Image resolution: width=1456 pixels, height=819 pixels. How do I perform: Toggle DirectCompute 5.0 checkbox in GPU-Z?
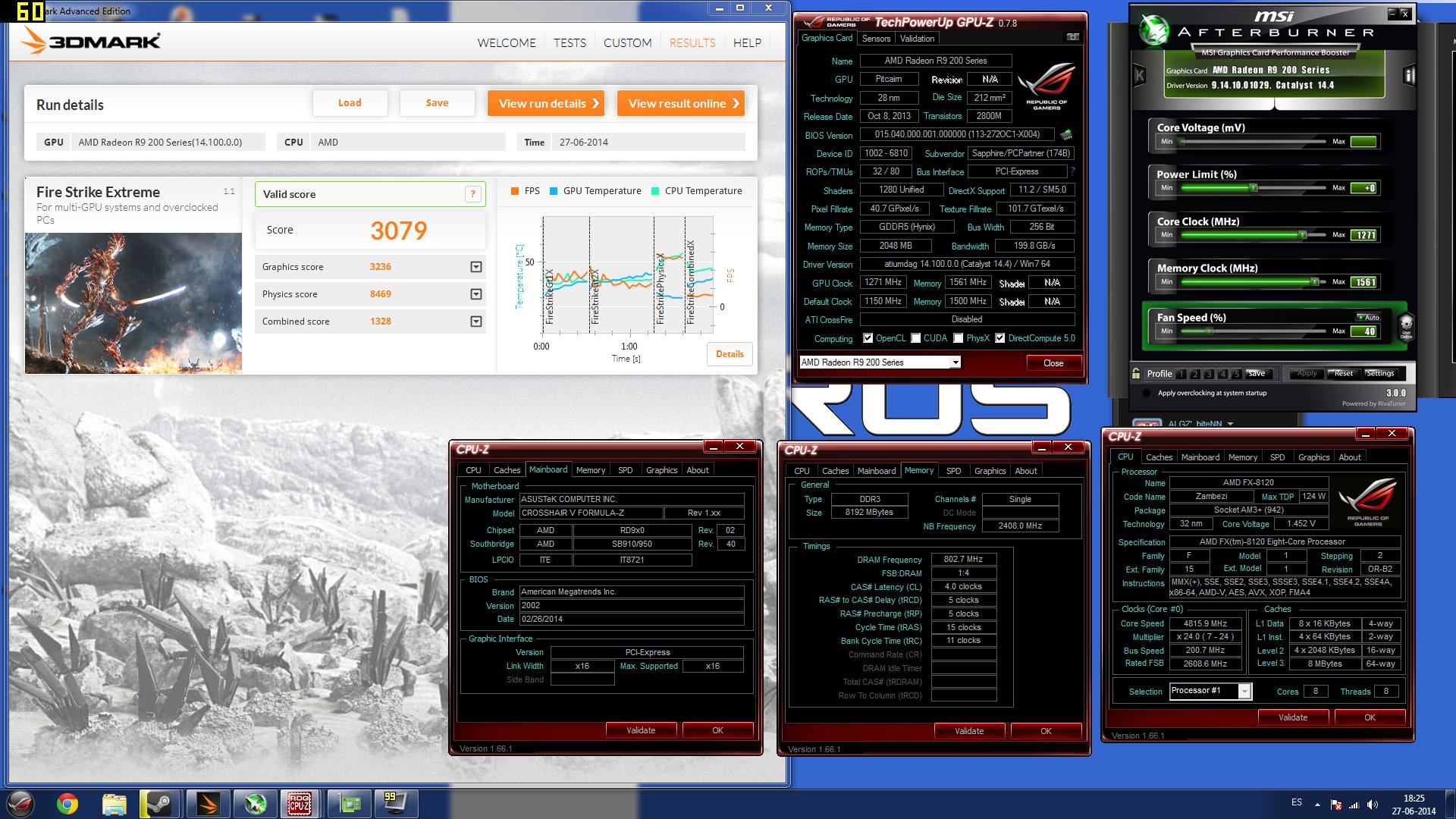click(x=1000, y=338)
